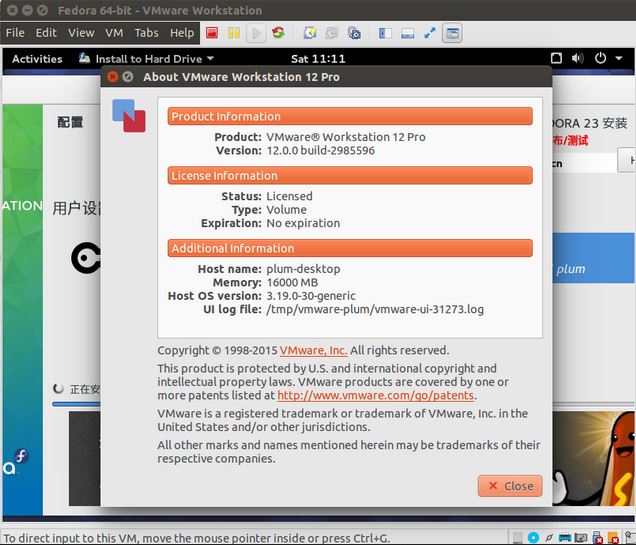Image resolution: width=636 pixels, height=545 pixels.
Task: Click the Fedora volume speaker icon
Action: (x=578, y=58)
